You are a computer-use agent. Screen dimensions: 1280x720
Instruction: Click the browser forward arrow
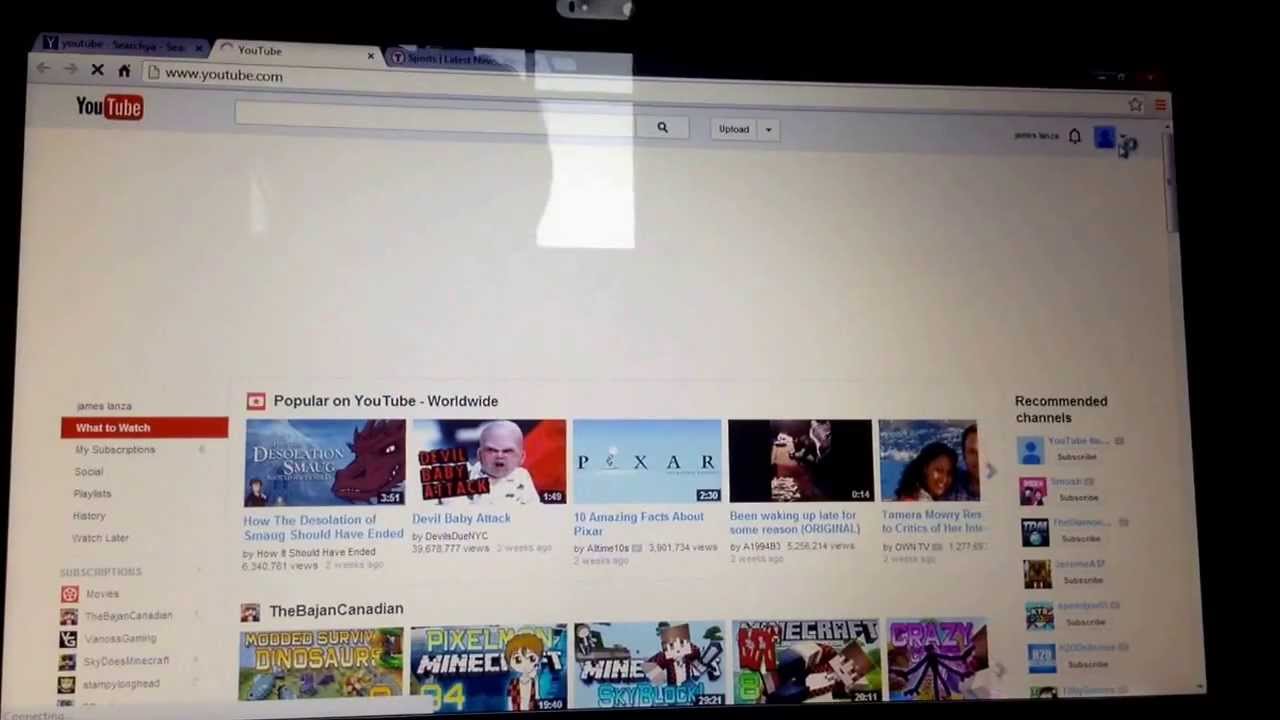tap(70, 69)
